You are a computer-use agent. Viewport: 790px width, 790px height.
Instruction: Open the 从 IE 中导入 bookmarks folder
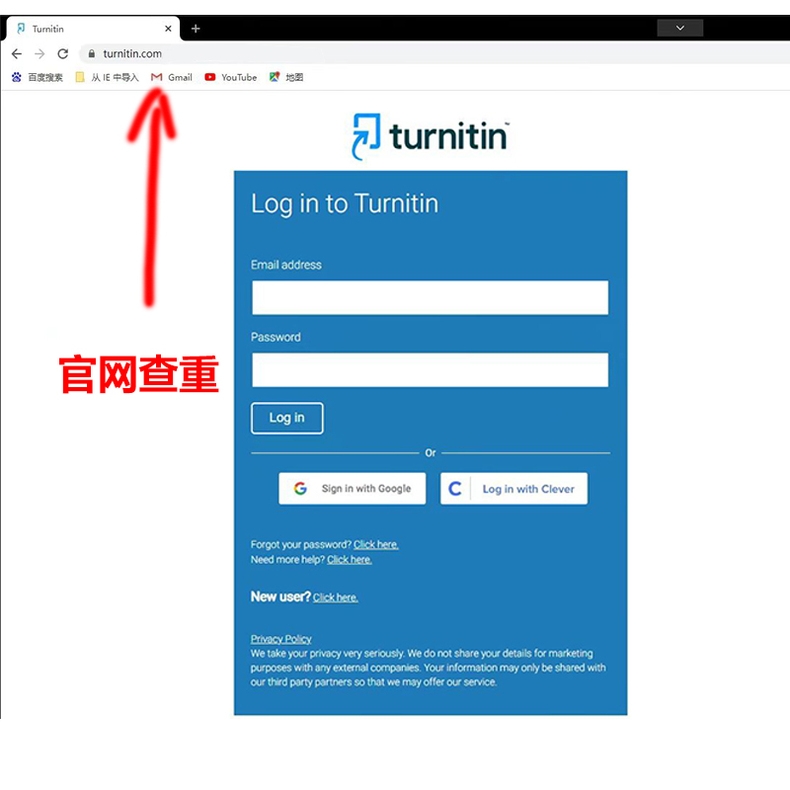pos(107,77)
